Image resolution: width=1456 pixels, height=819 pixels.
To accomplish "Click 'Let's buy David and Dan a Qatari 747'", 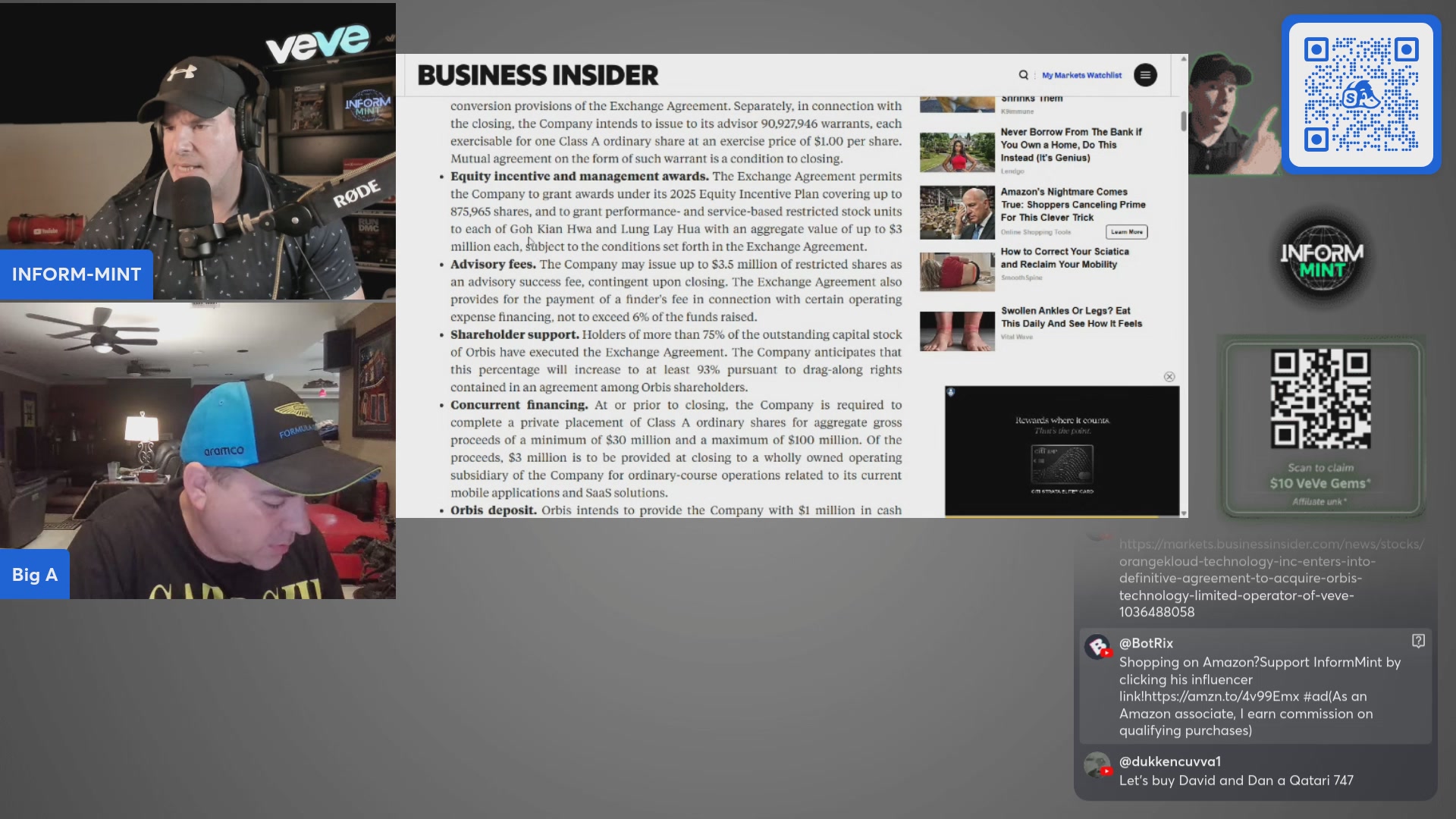I will pyautogui.click(x=1236, y=780).
